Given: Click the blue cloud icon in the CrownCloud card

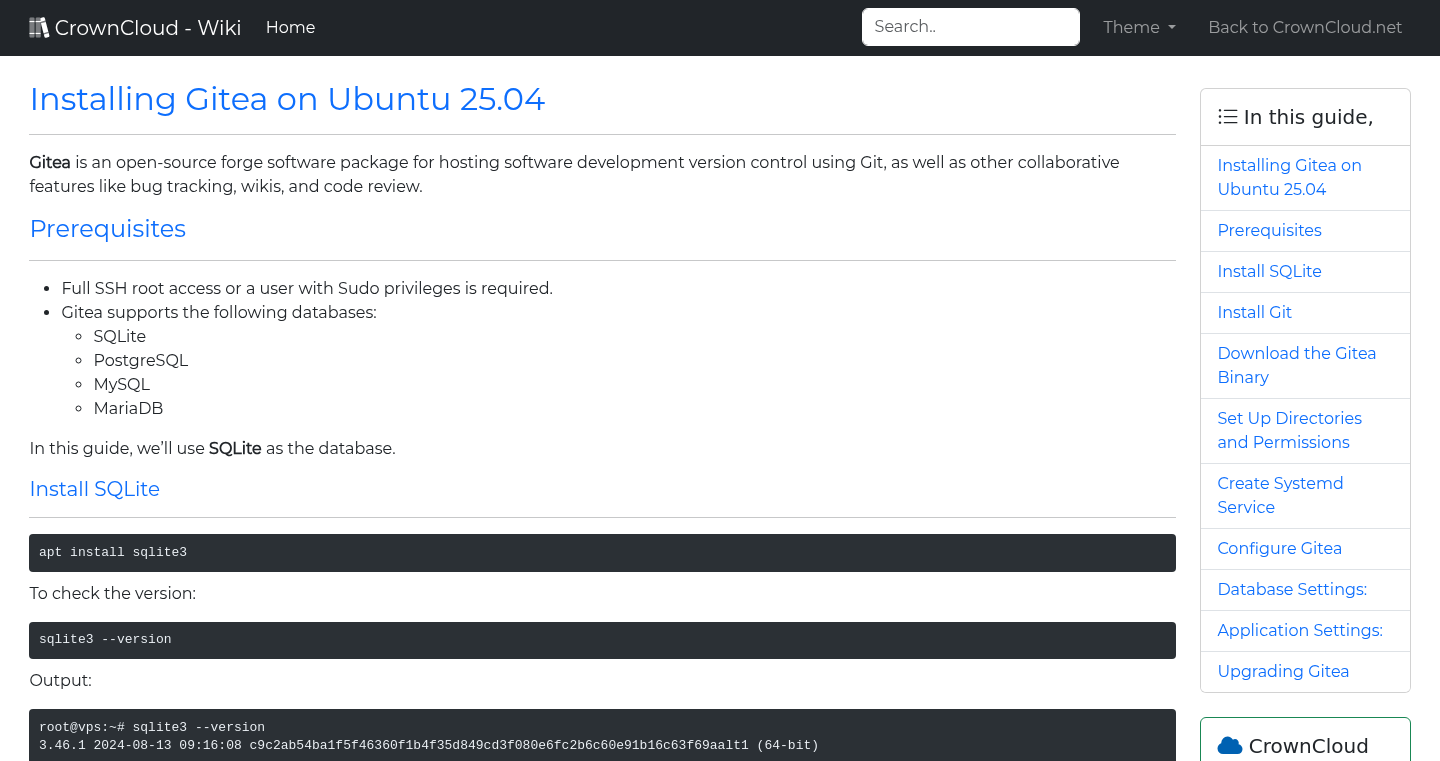Looking at the screenshot, I should [x=1230, y=744].
